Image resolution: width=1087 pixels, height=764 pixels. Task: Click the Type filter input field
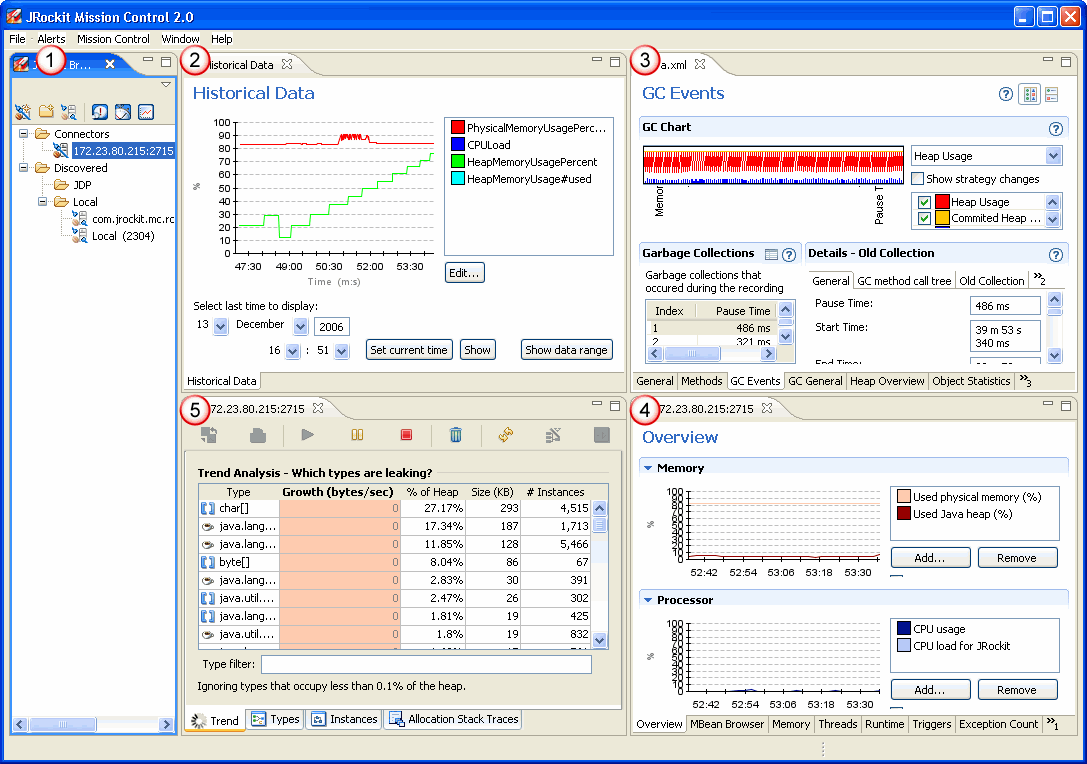click(426, 664)
